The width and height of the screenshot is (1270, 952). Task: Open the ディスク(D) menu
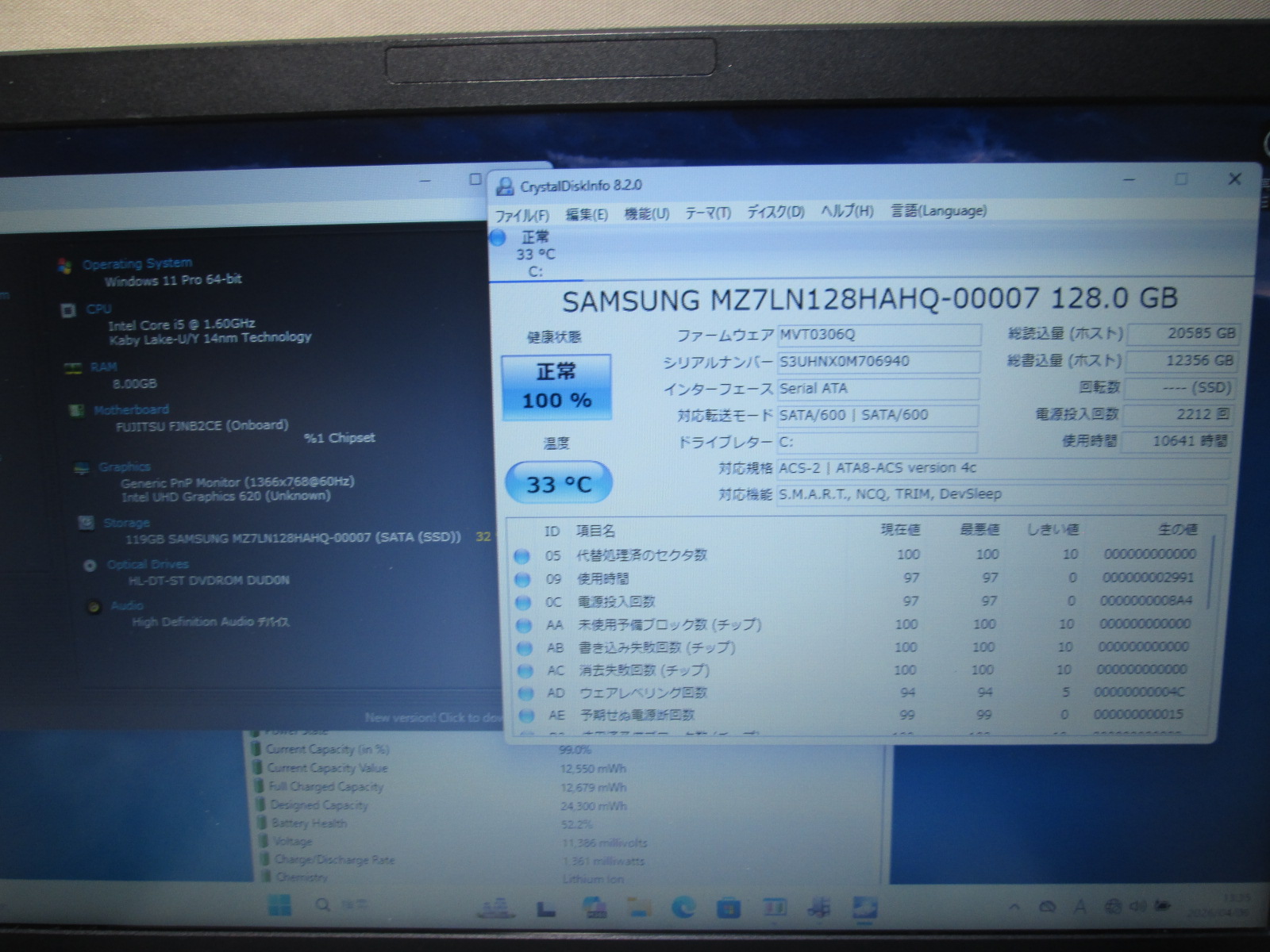point(775,212)
